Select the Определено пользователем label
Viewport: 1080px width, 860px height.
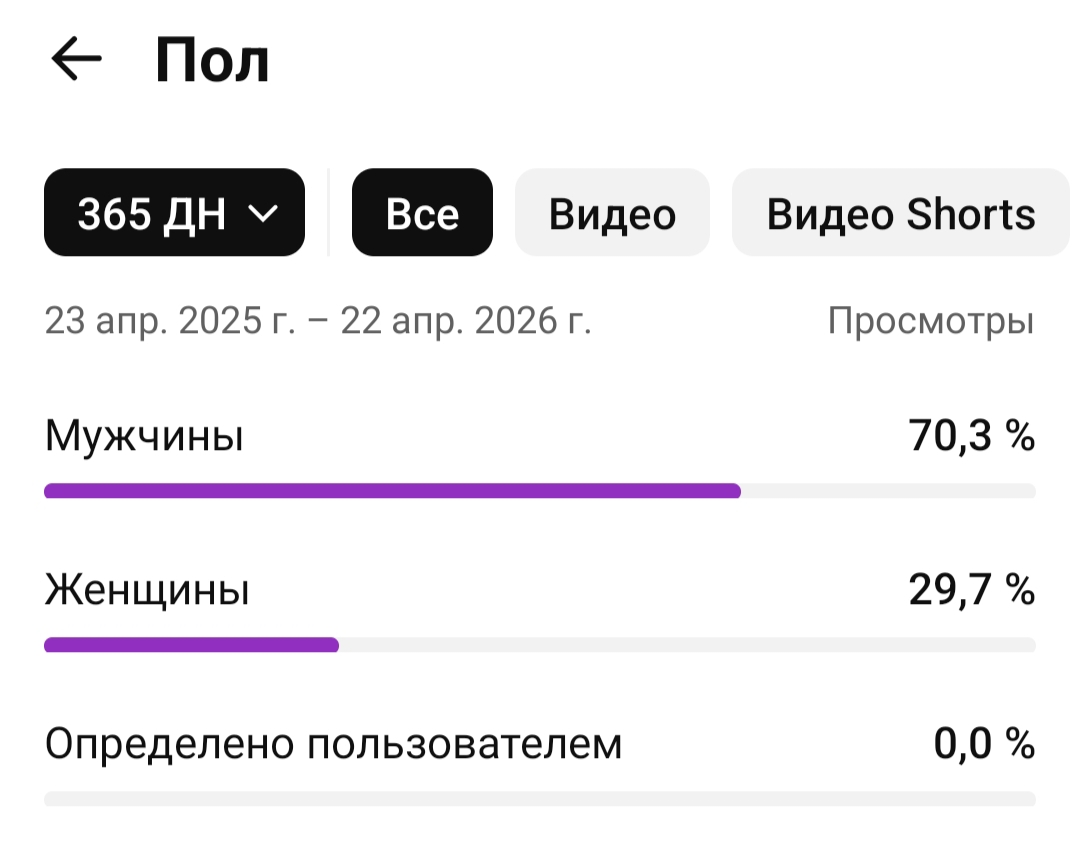pyautogui.click(x=333, y=745)
